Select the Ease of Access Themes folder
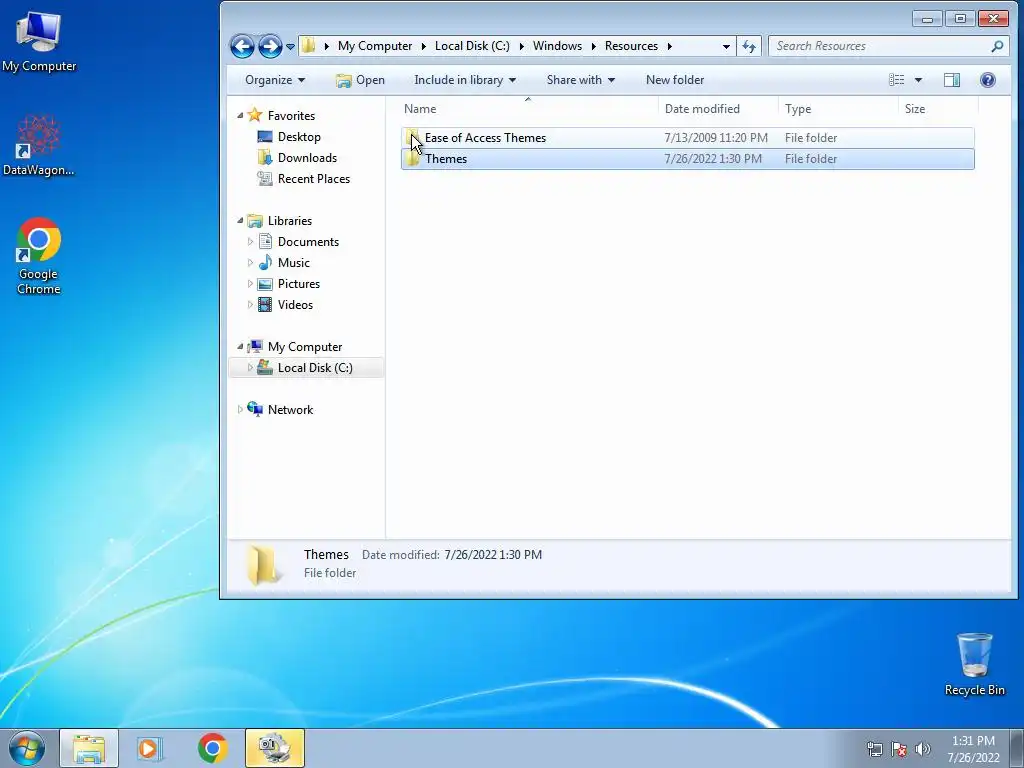 [x=688, y=138]
